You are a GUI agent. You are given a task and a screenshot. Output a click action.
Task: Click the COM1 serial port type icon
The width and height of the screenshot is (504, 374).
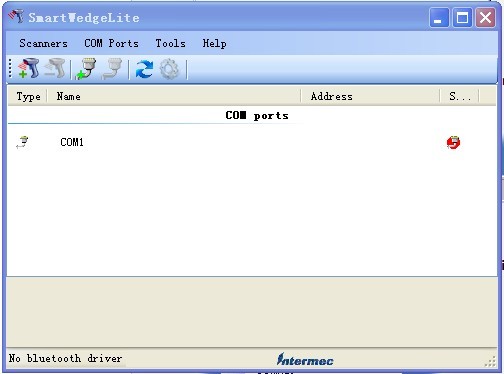pyautogui.click(x=22, y=142)
